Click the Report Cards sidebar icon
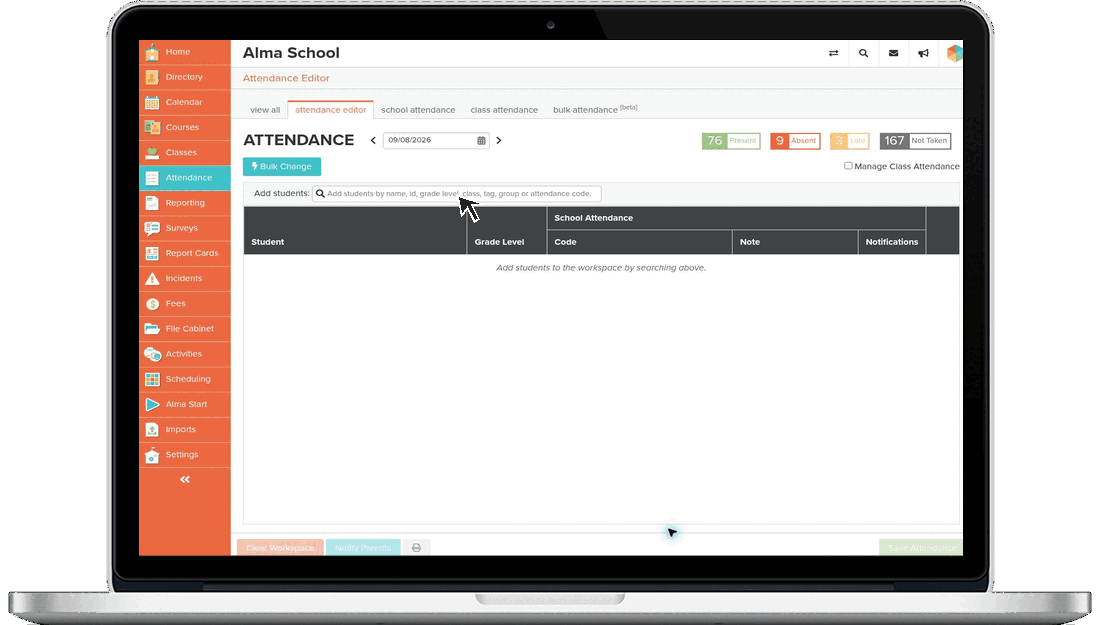The height and width of the screenshot is (625, 1100). [152, 253]
